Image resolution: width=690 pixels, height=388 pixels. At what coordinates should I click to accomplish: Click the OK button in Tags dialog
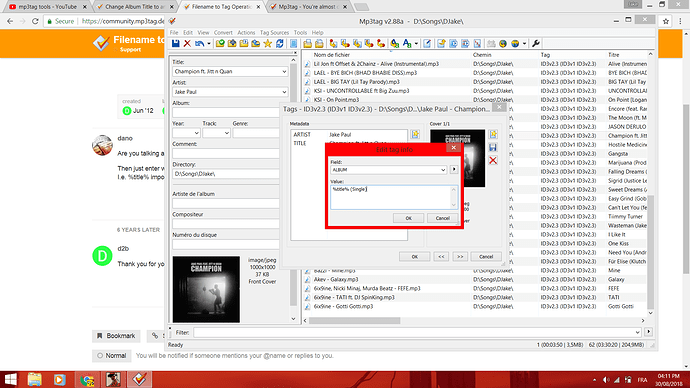(415, 256)
